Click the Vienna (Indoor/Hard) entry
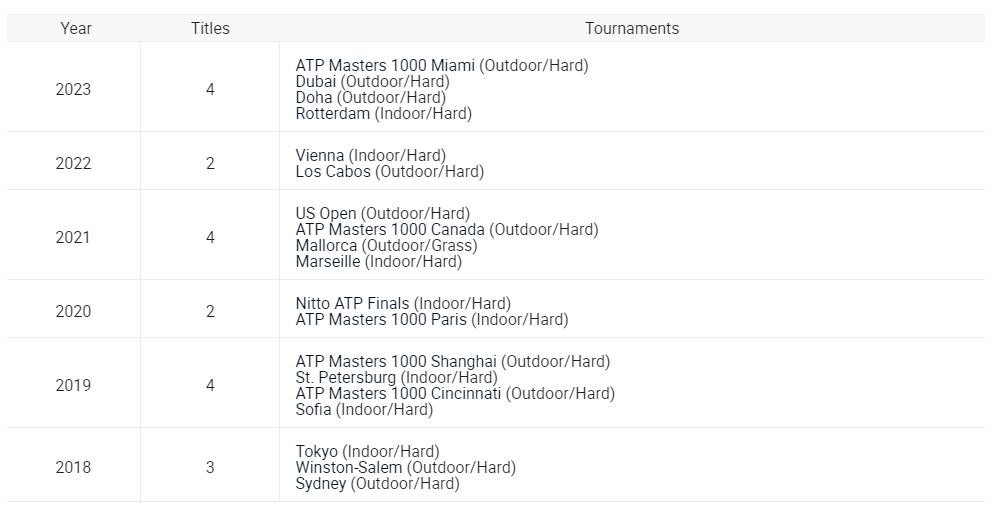The height and width of the screenshot is (532, 1000). point(371,156)
